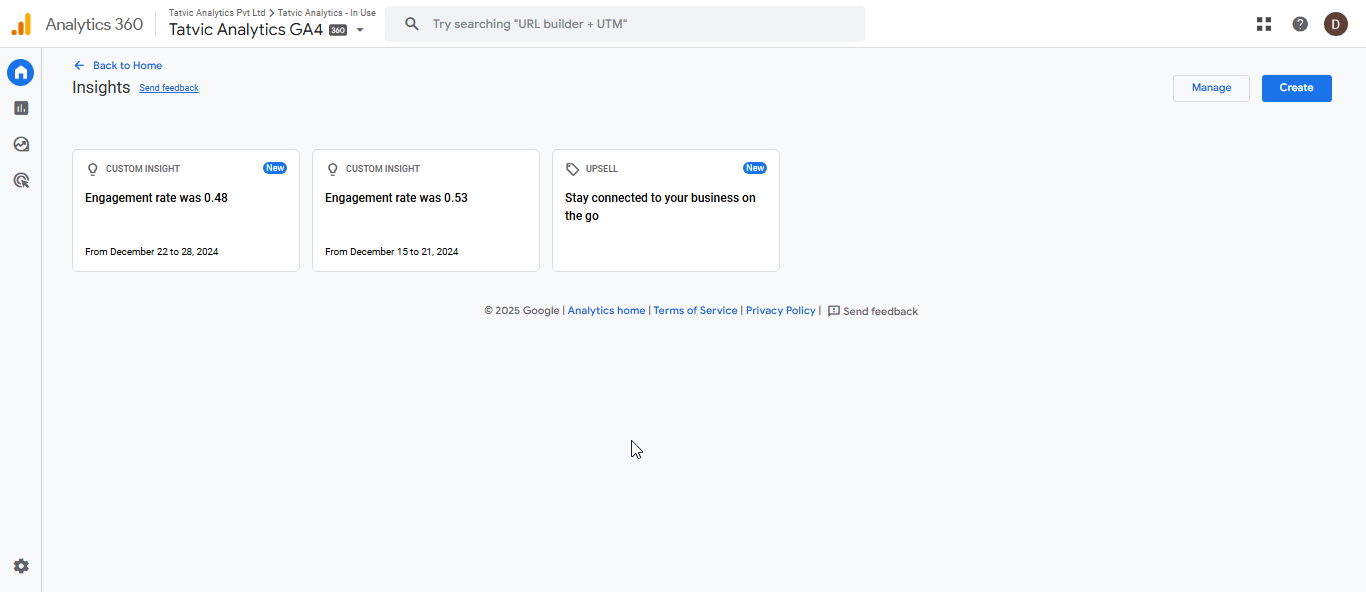Viewport: 1366px width, 592px height.
Task: Click the search input field
Action: [625, 24]
